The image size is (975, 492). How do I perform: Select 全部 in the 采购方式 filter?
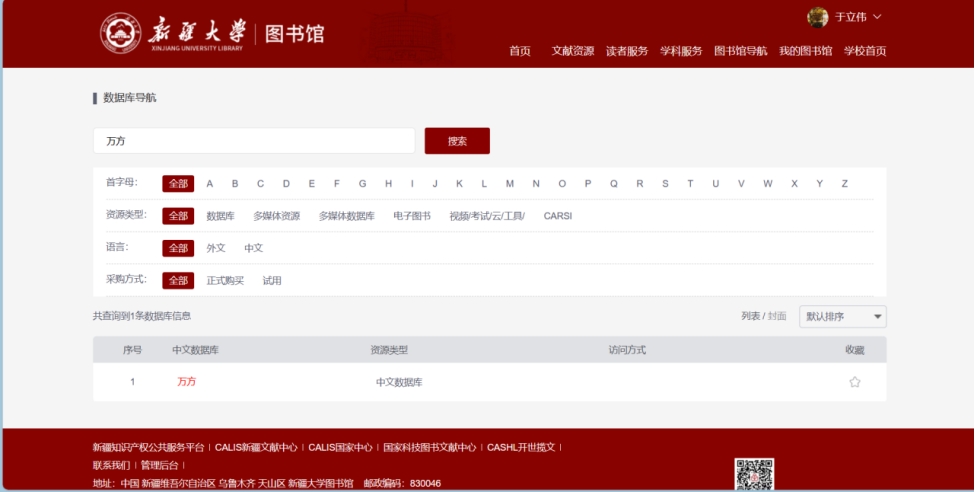click(178, 281)
